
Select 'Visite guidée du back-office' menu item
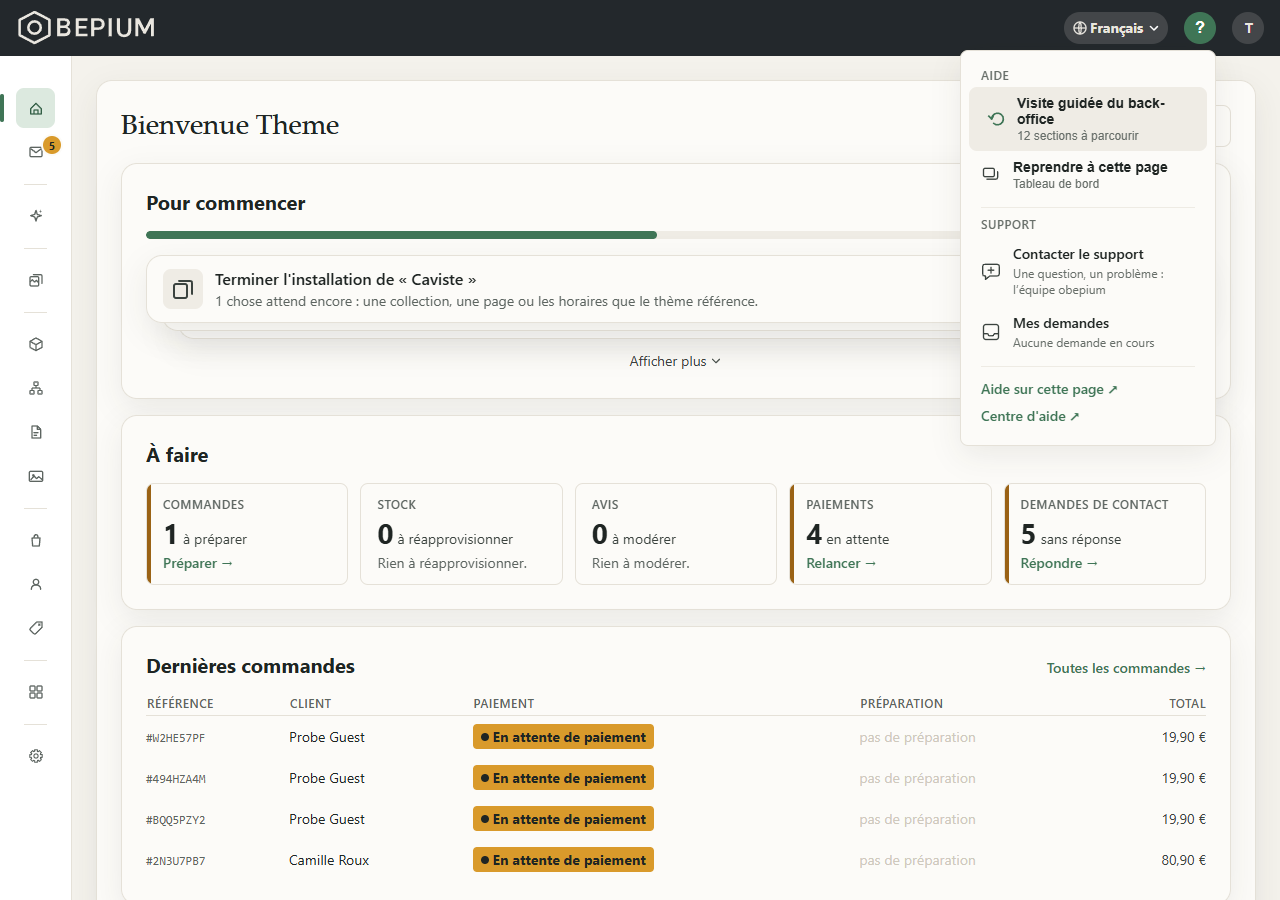click(1088, 119)
